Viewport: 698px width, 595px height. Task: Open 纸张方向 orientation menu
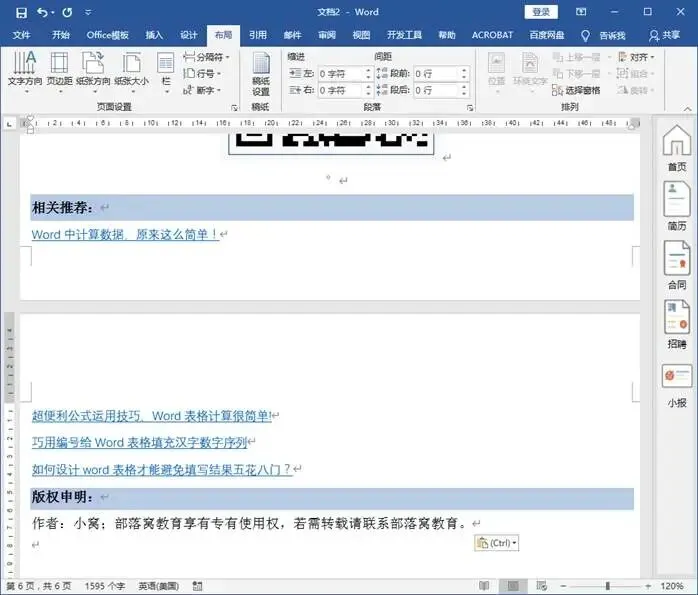coord(93,73)
